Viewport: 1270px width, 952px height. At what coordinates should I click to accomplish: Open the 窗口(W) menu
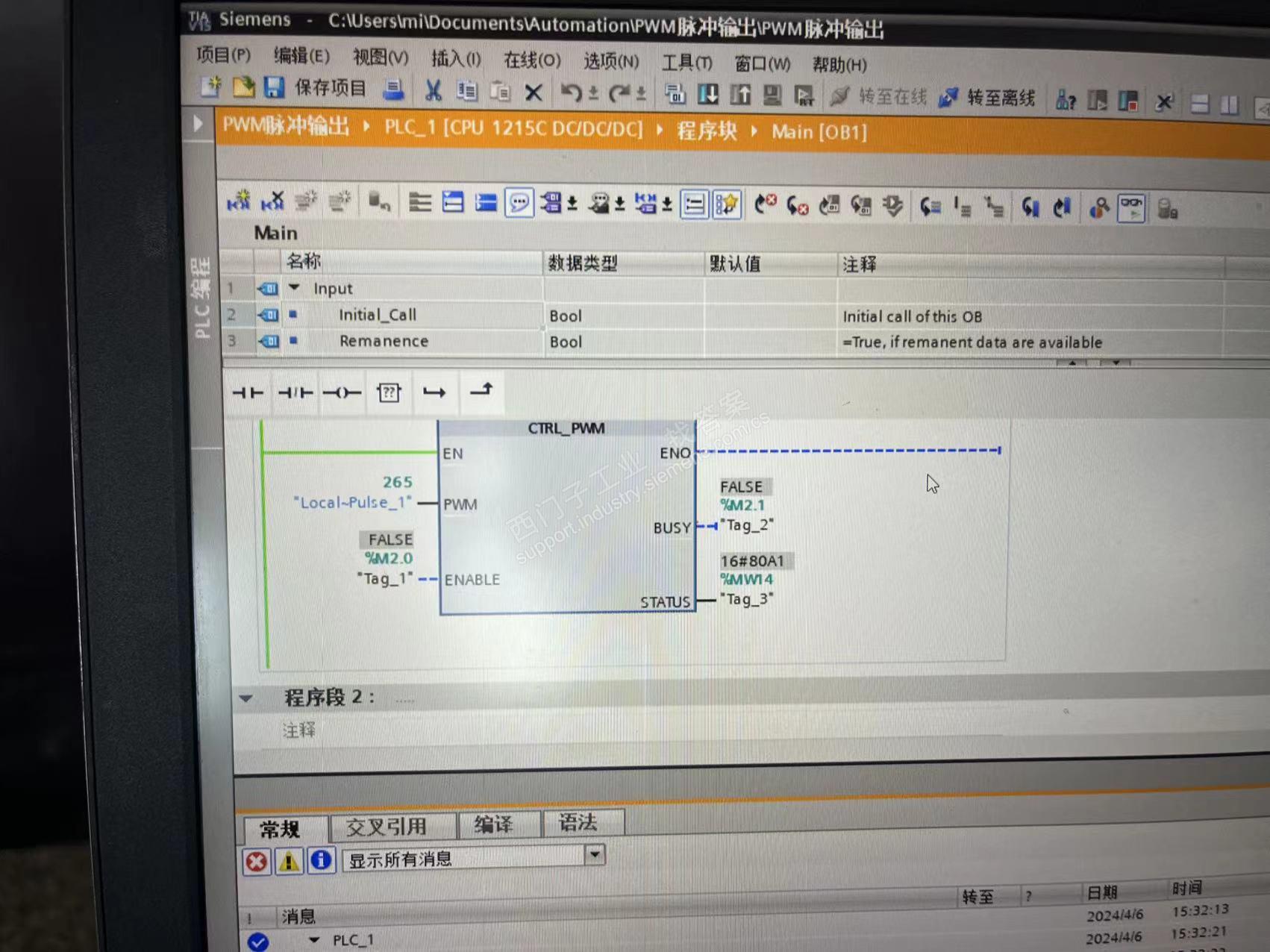(x=763, y=63)
